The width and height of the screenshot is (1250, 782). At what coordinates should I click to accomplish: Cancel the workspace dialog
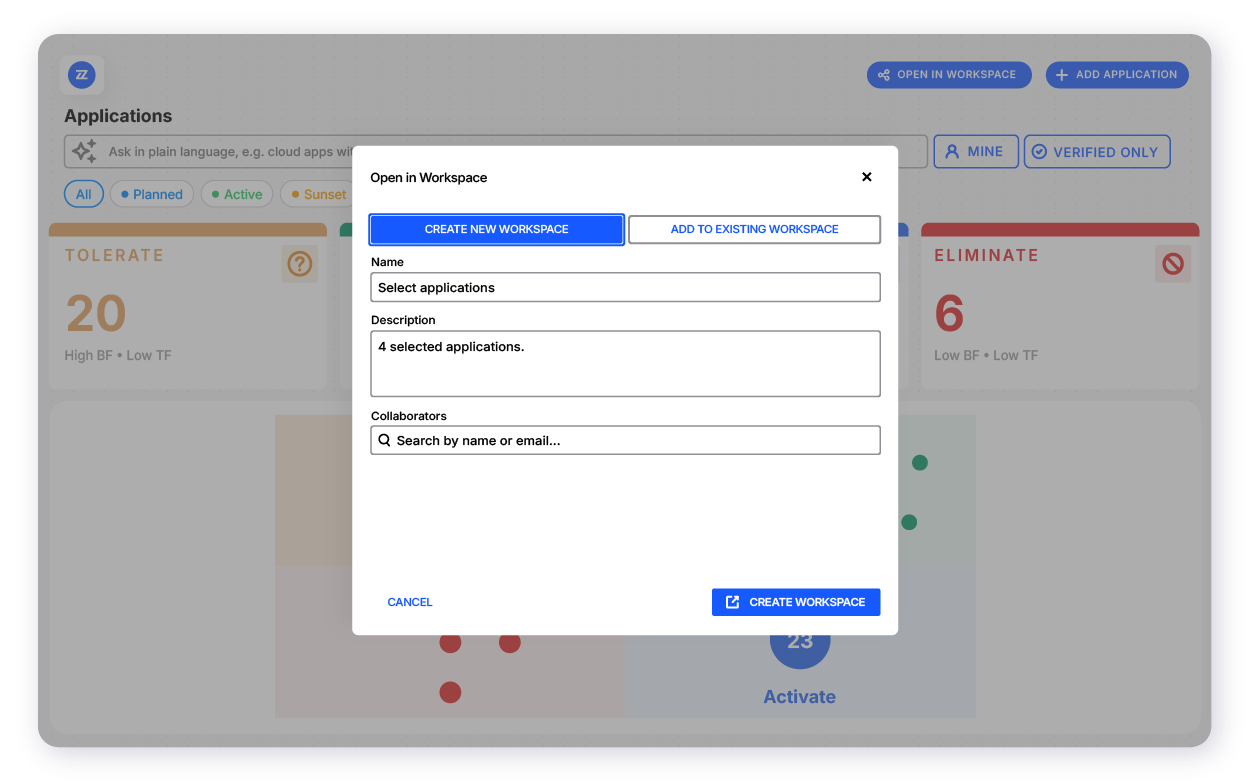click(410, 602)
